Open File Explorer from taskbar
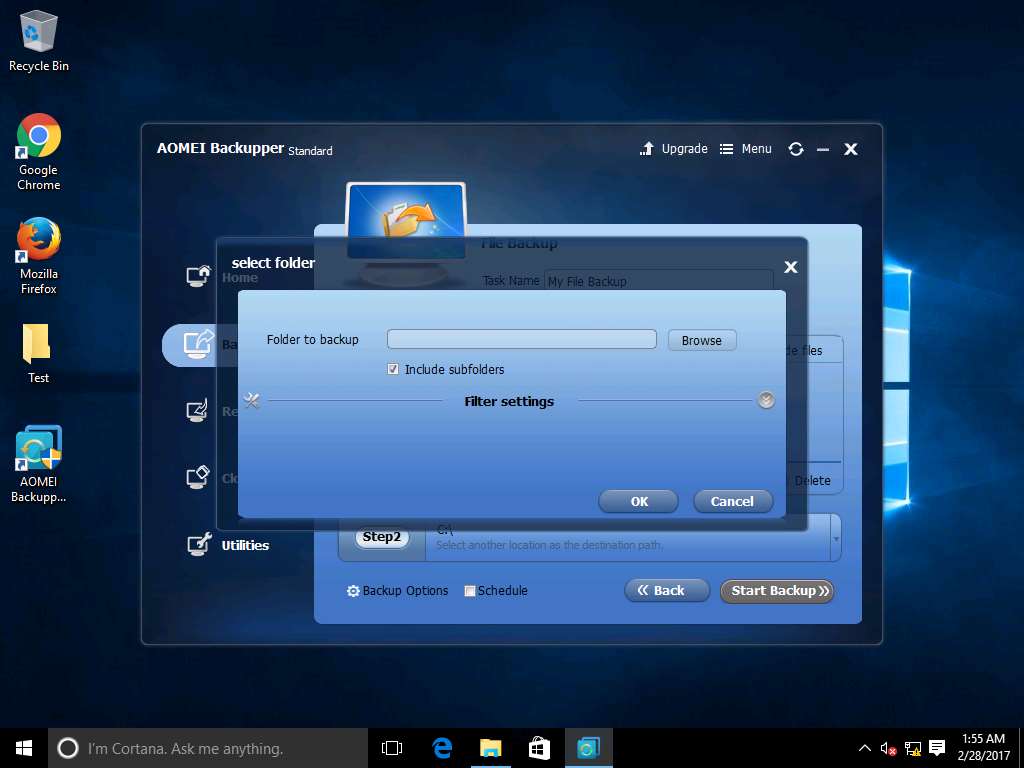The width and height of the screenshot is (1024, 768). (490, 748)
